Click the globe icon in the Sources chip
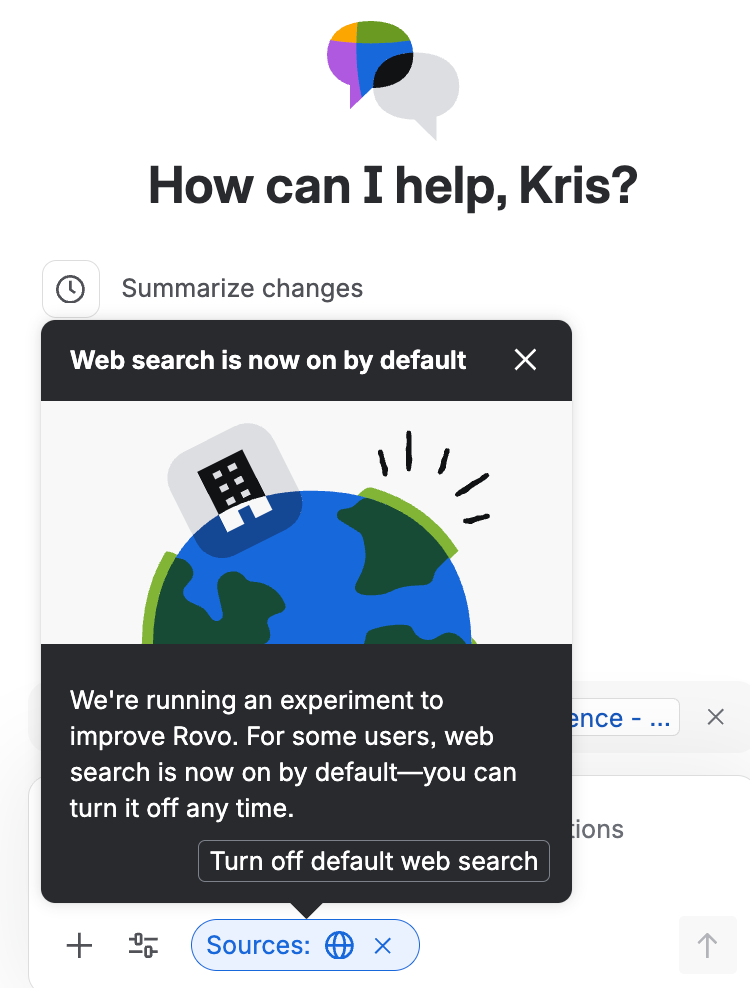Image resolution: width=750 pixels, height=988 pixels. (x=341, y=945)
